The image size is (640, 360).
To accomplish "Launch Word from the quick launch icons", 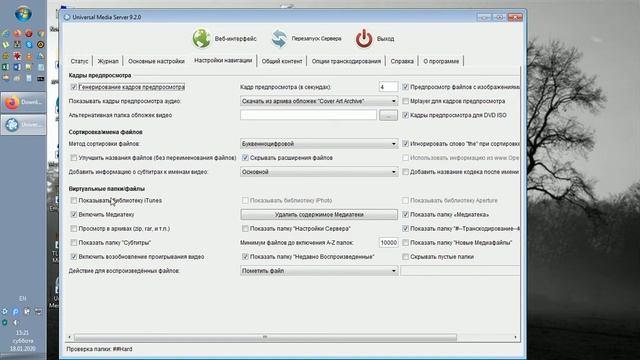I will (x=17, y=67).
